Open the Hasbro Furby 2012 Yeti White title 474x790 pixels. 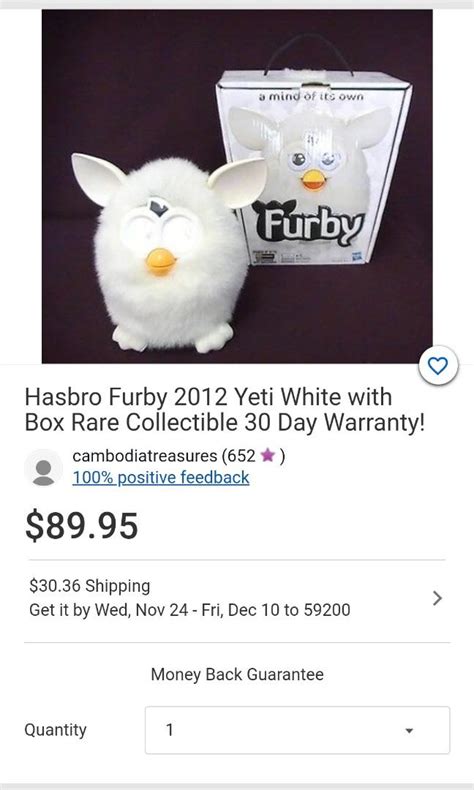click(225, 410)
